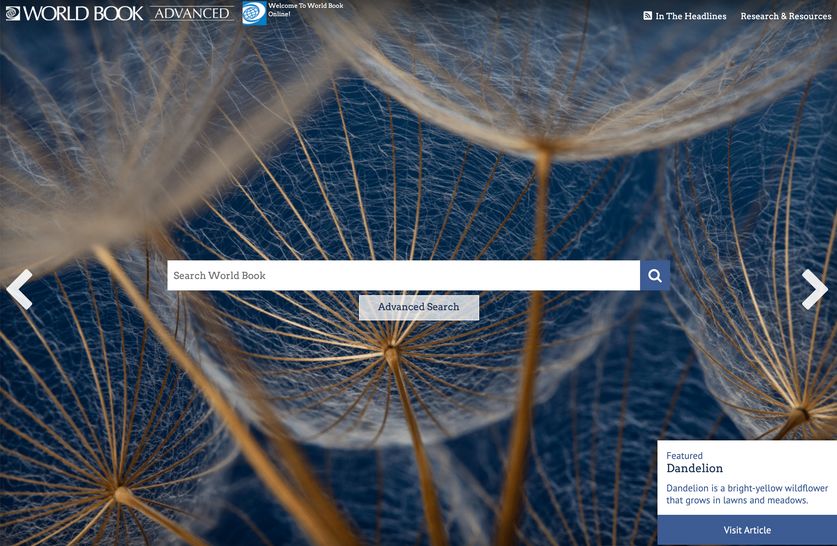
Task: Click the RSS feed icon beside In The Headlines
Action: pyautogui.click(x=648, y=15)
